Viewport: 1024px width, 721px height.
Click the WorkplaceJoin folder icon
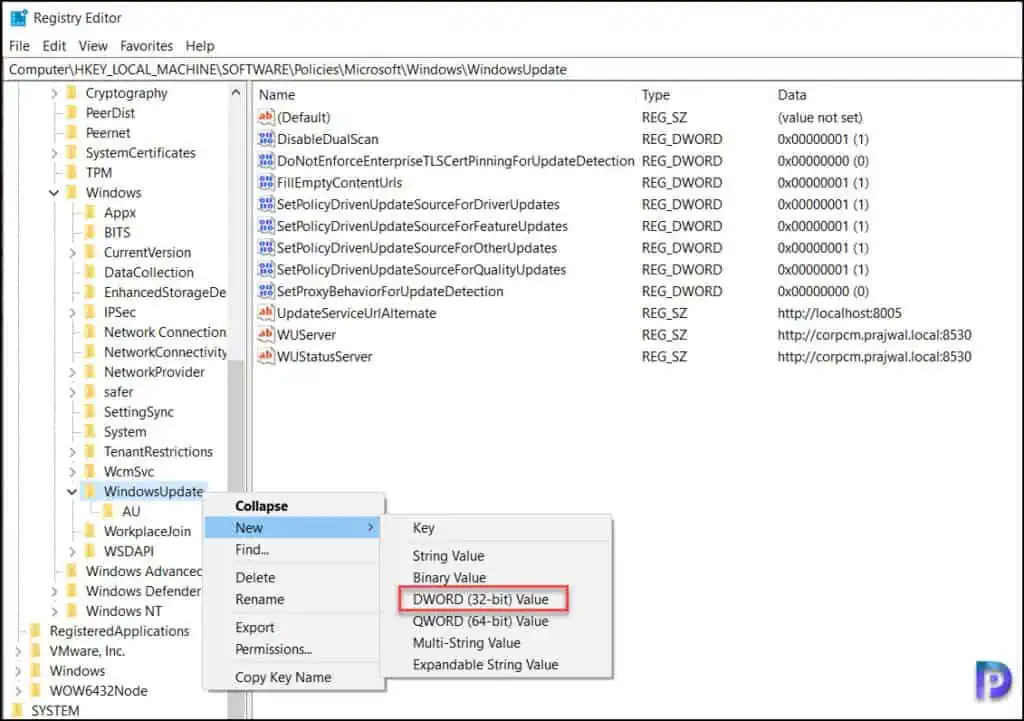91,531
